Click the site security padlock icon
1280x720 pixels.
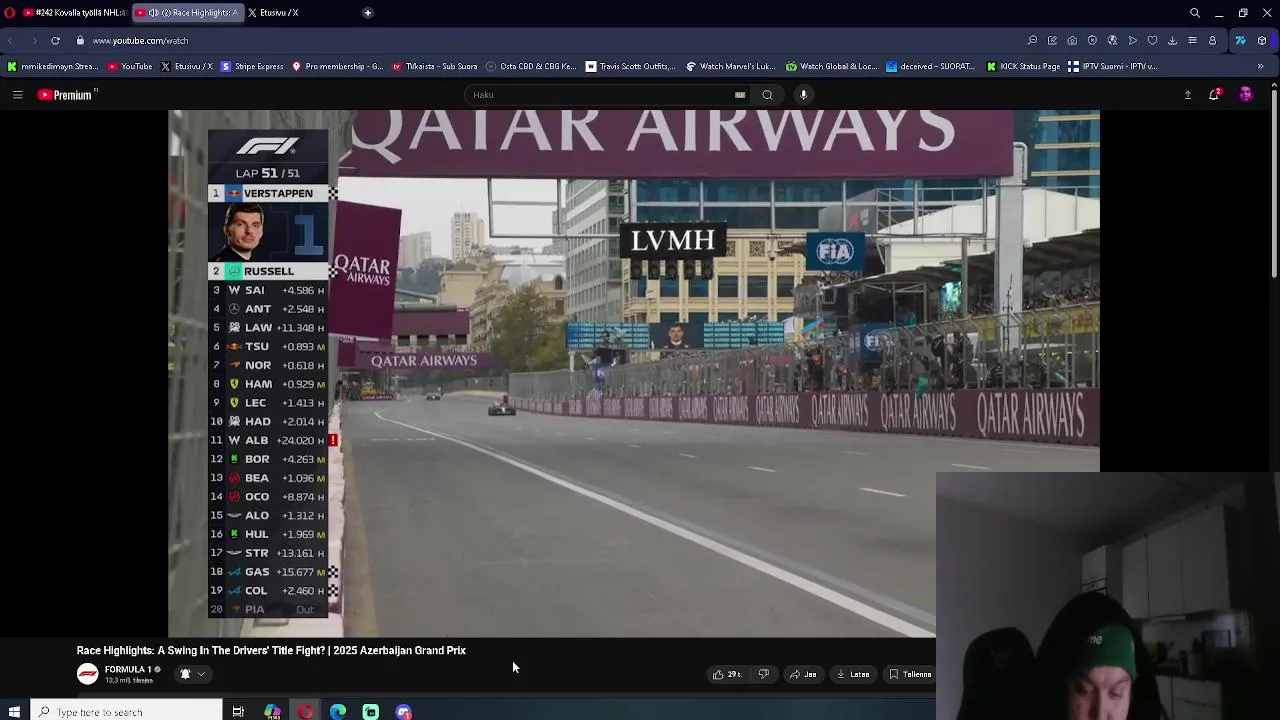click(81, 41)
